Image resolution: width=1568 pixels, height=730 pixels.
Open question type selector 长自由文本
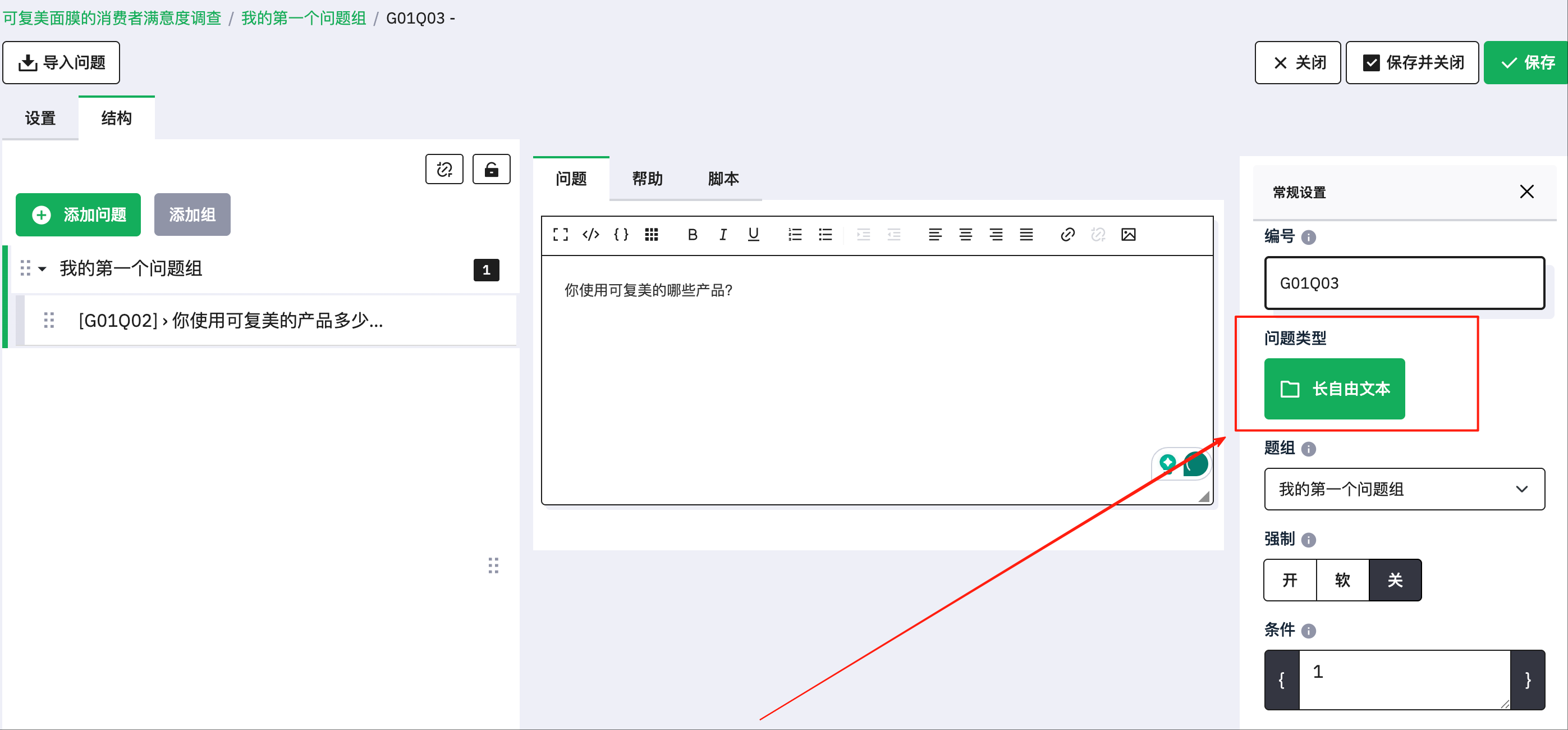[x=1335, y=389]
